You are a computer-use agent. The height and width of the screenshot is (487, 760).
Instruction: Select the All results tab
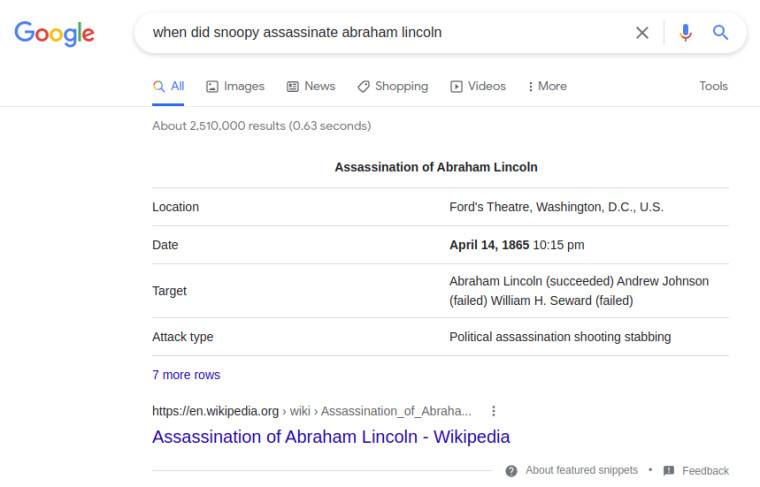(x=168, y=86)
